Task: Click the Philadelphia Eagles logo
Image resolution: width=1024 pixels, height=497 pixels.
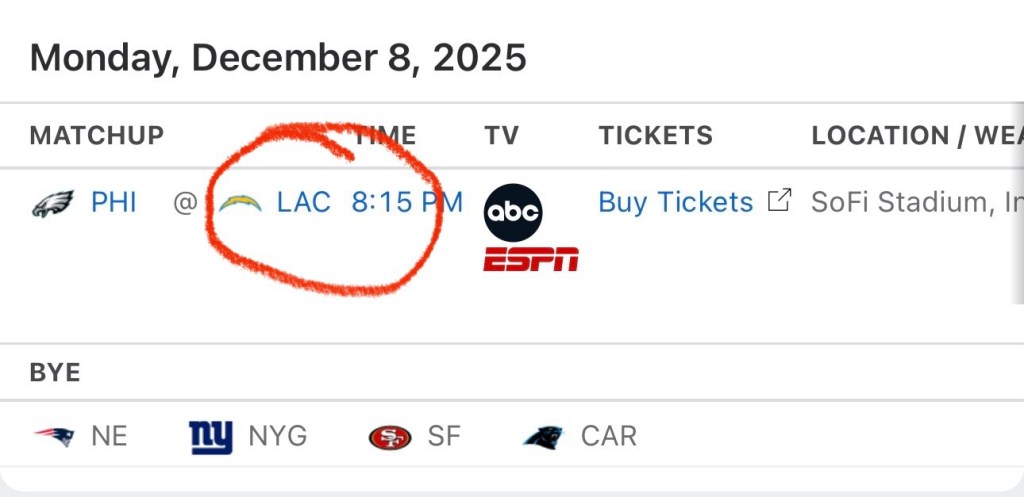Action: pos(53,203)
